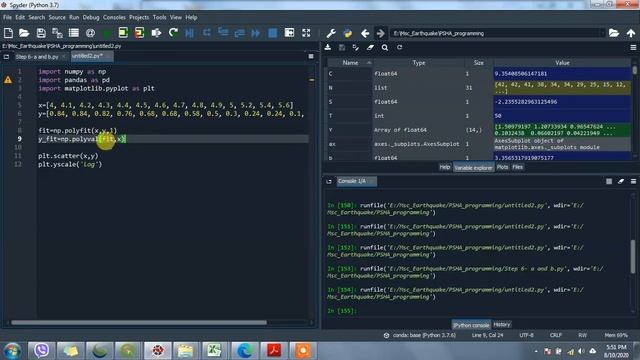Start debugging the file

(x=189, y=33)
